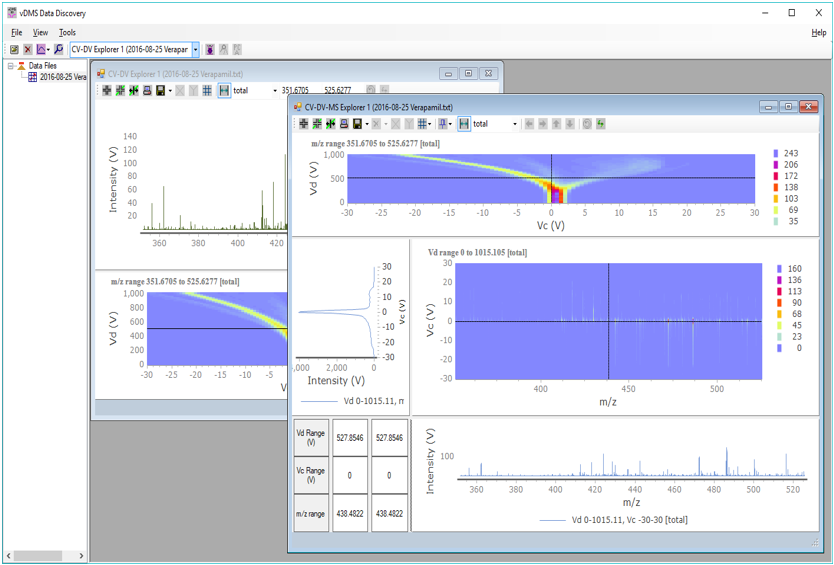Click the save disk icon in CV-DV-MS Explorer toolbar
The width and height of the screenshot is (834, 565).
pos(357,123)
